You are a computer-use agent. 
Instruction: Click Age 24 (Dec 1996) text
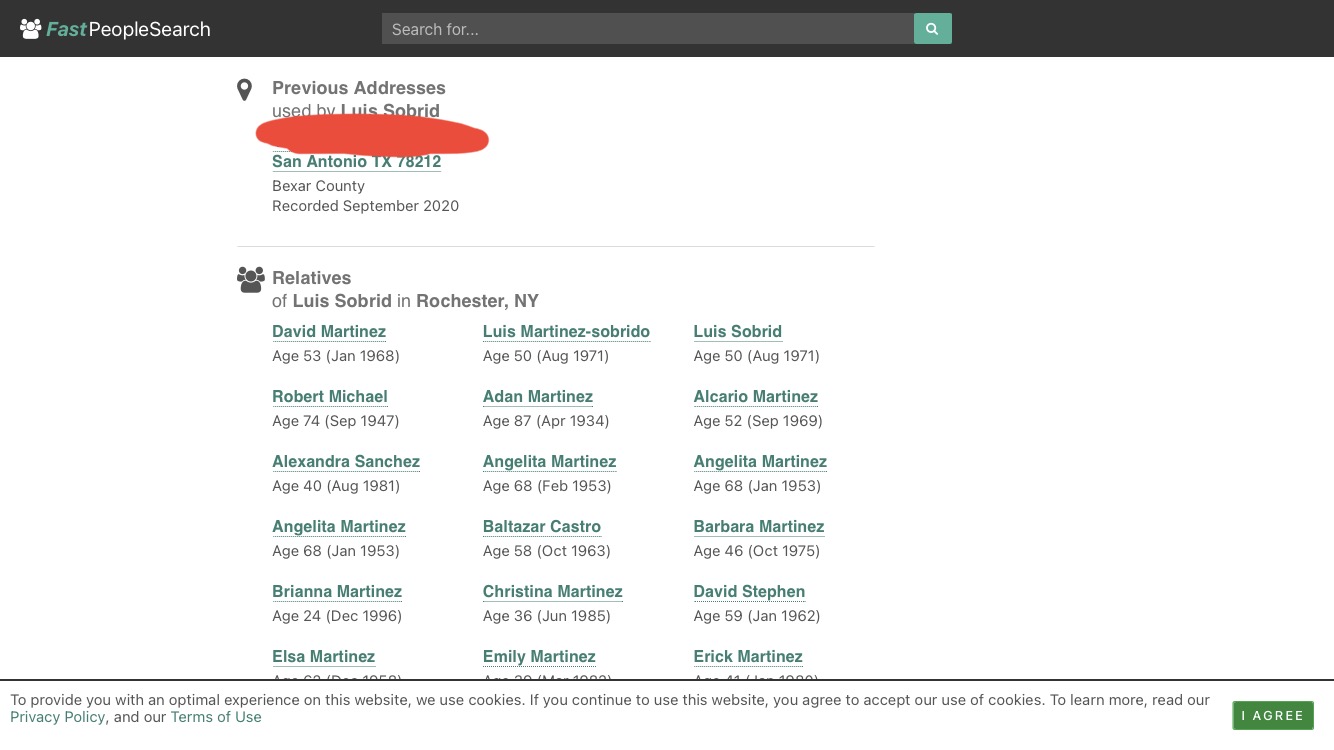coord(337,616)
